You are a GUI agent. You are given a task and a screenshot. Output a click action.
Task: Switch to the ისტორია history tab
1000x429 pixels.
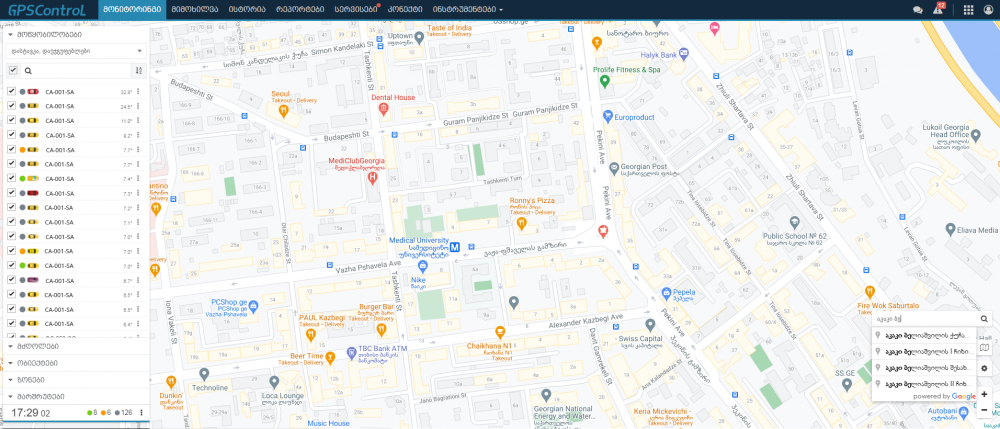click(x=246, y=10)
